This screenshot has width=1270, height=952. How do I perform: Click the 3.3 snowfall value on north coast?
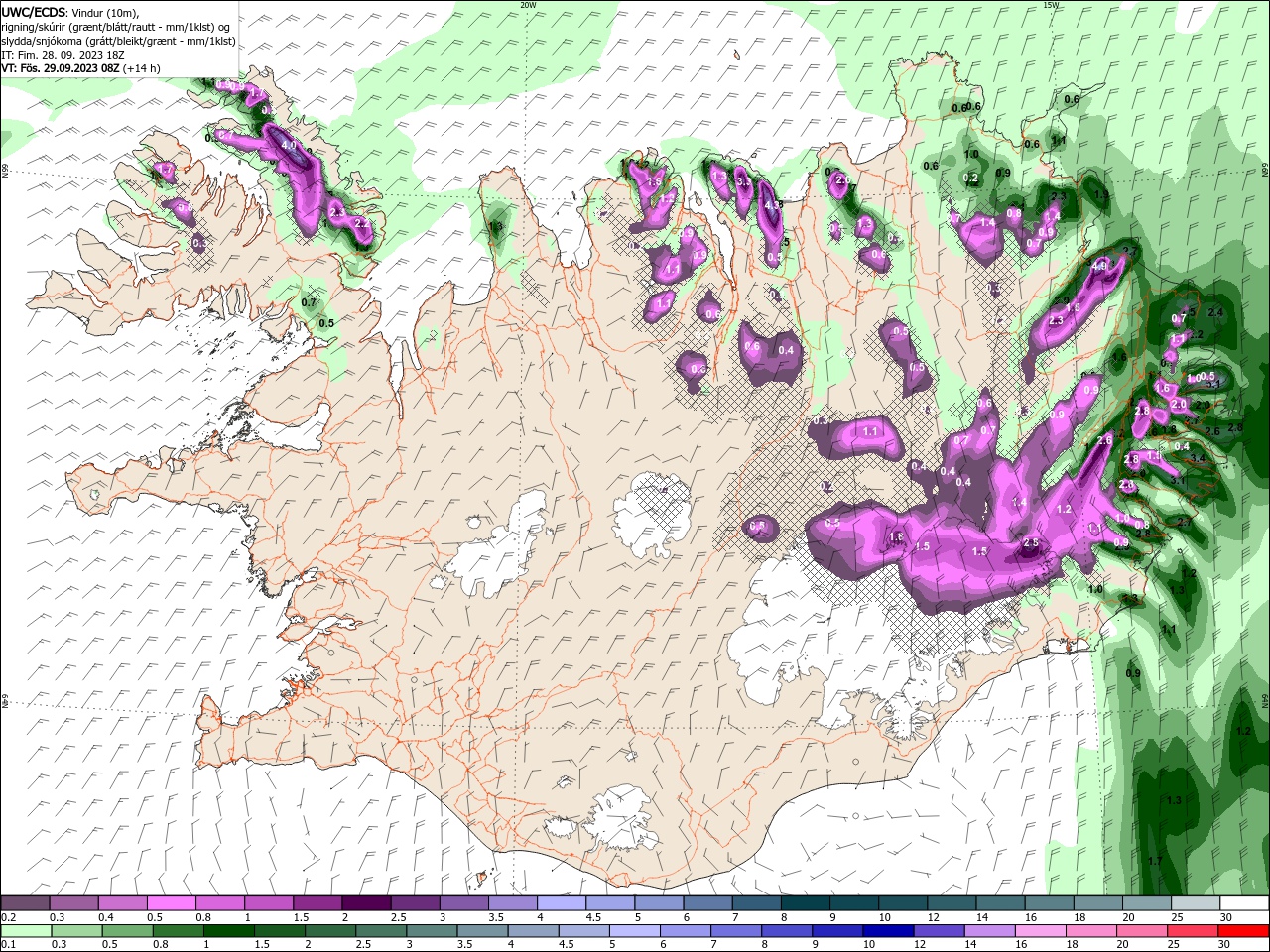pyautogui.click(x=744, y=181)
